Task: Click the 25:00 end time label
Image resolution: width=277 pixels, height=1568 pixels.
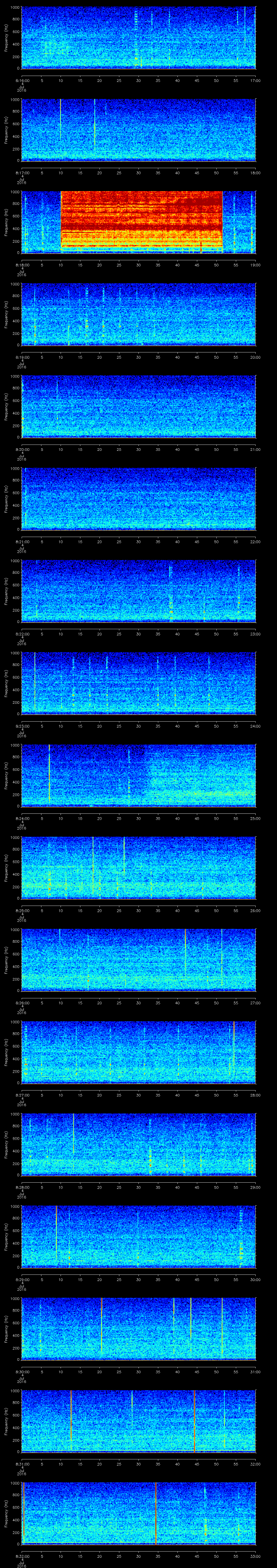Action: 255,819
